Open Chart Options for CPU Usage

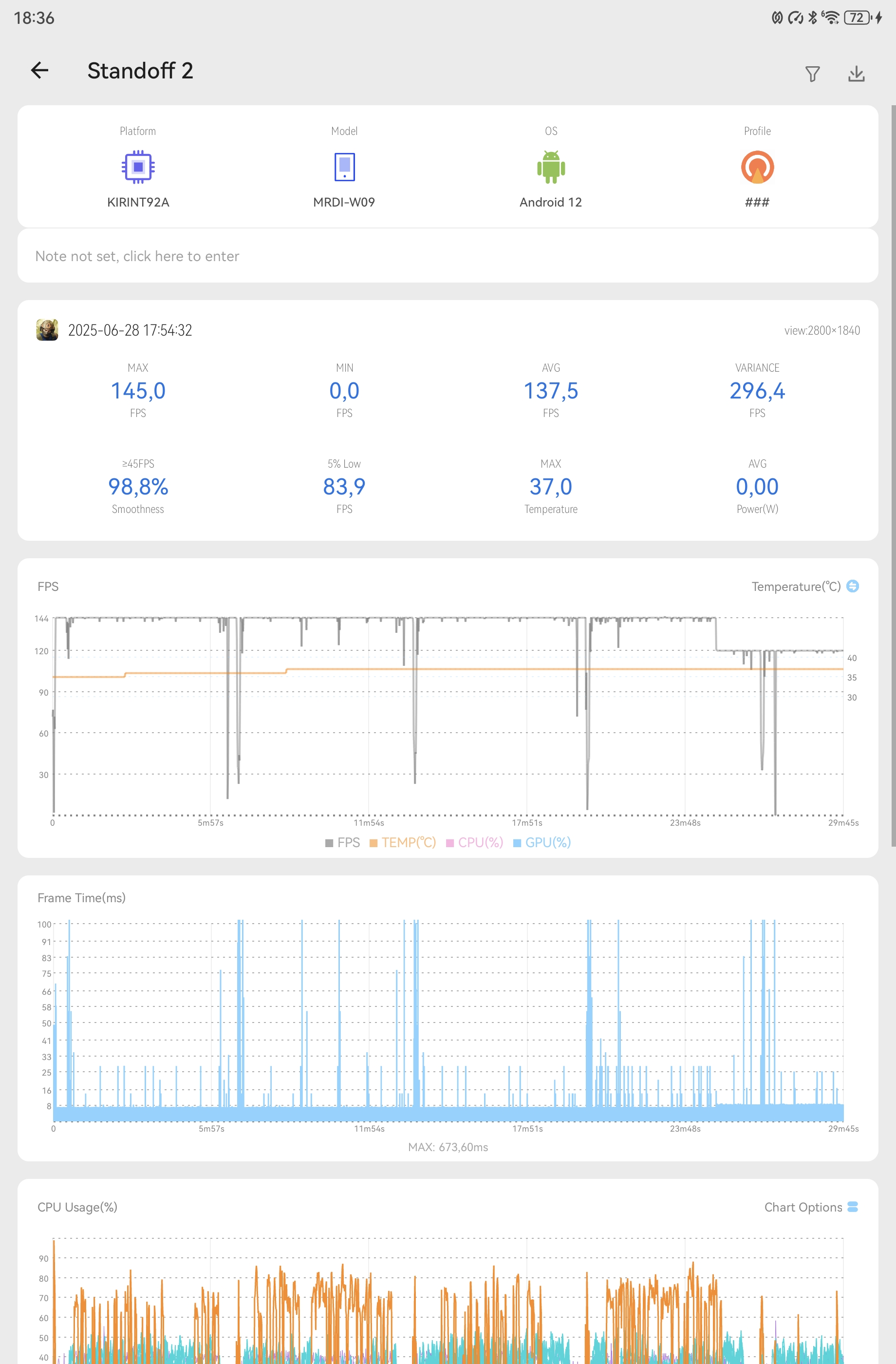coord(811,1207)
